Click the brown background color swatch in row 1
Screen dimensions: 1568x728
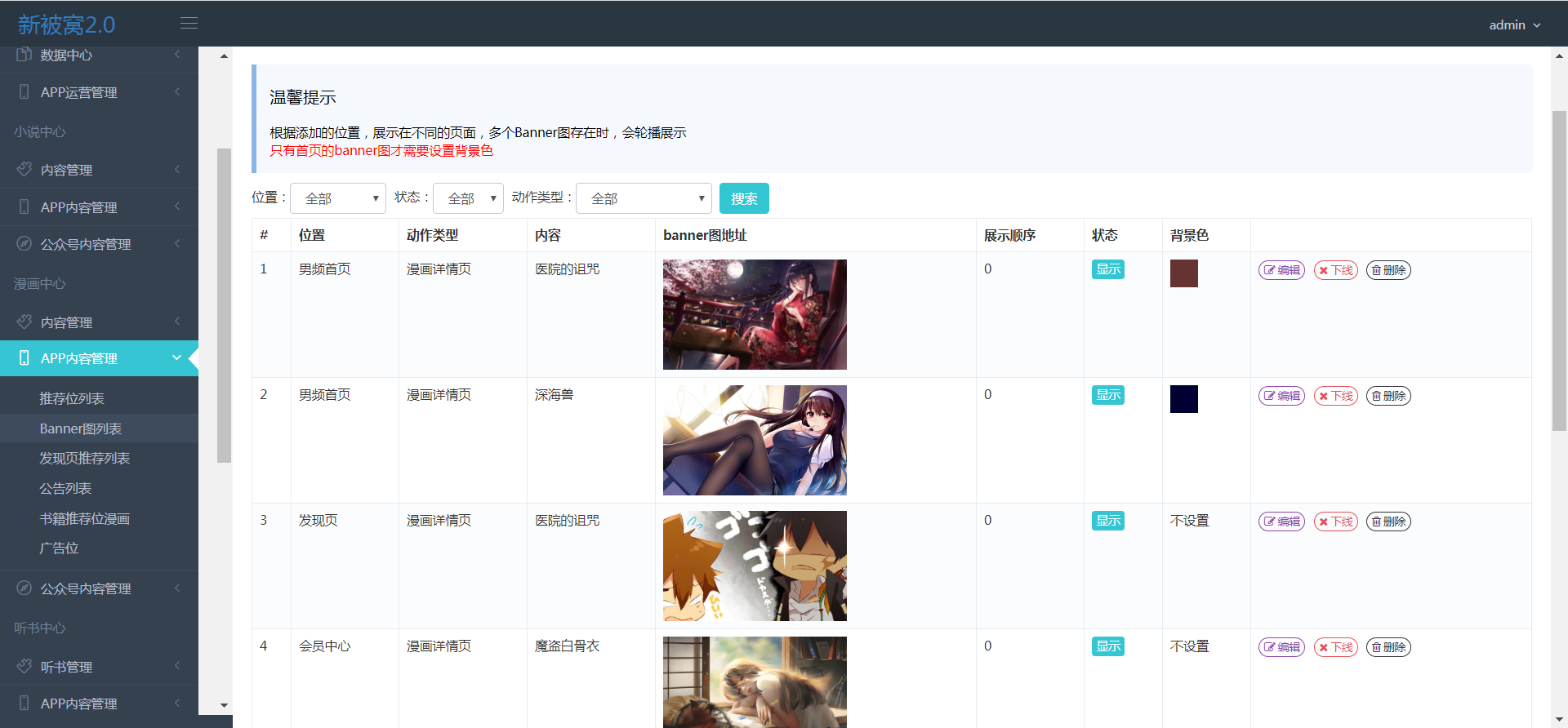click(x=1183, y=273)
